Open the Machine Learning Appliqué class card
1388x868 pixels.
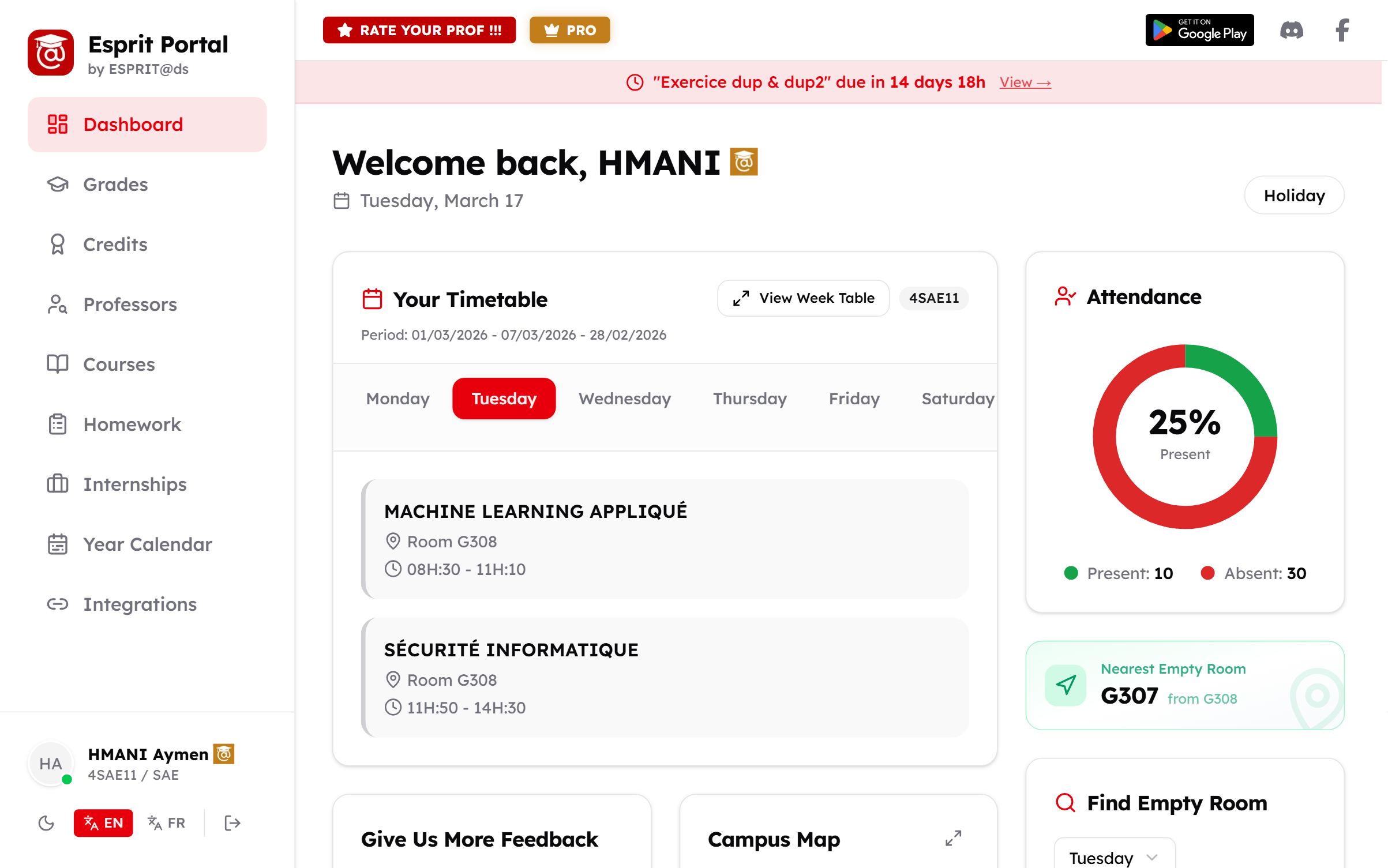tap(665, 539)
